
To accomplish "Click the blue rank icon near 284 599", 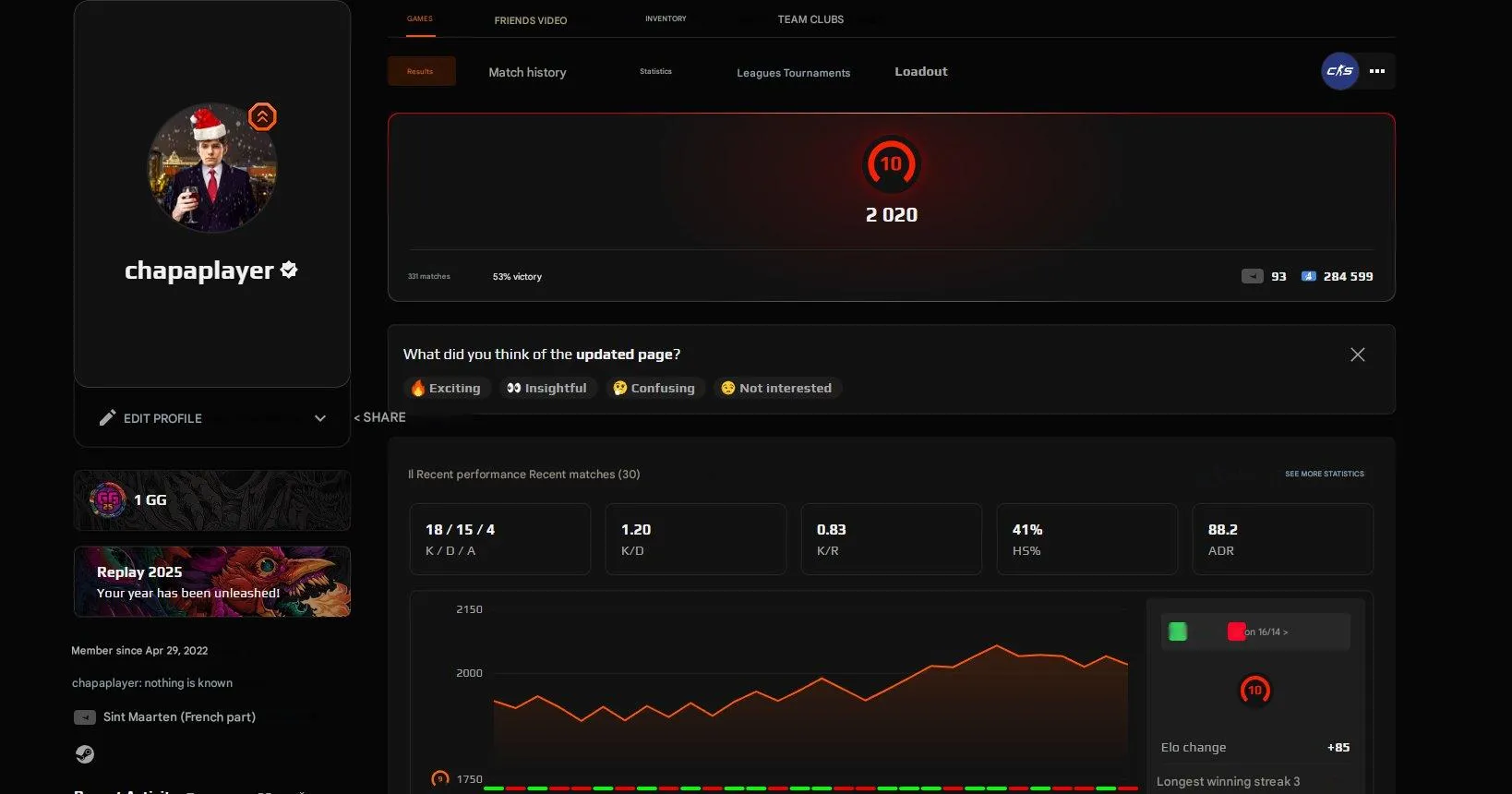I will [1309, 276].
